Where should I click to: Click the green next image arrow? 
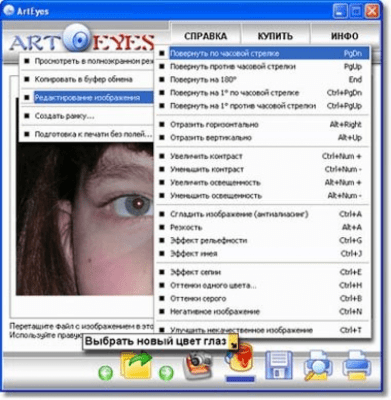[166, 372]
